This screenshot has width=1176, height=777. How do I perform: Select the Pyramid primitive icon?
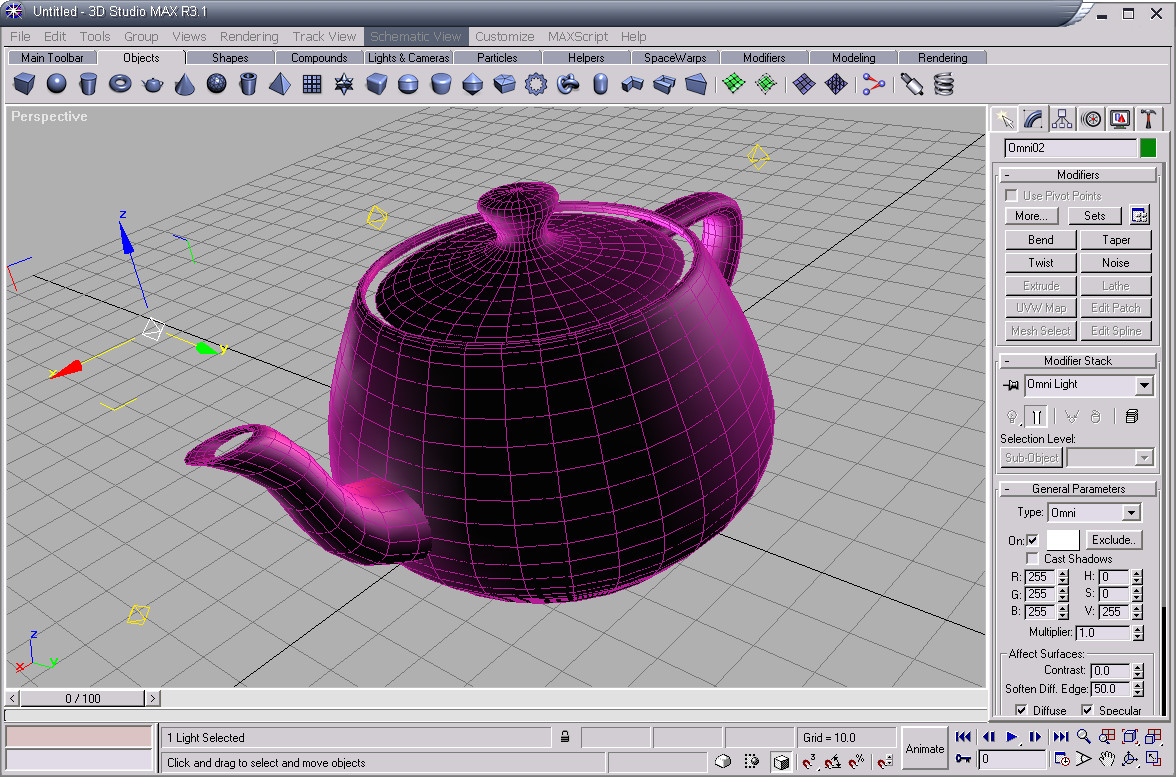[x=280, y=84]
